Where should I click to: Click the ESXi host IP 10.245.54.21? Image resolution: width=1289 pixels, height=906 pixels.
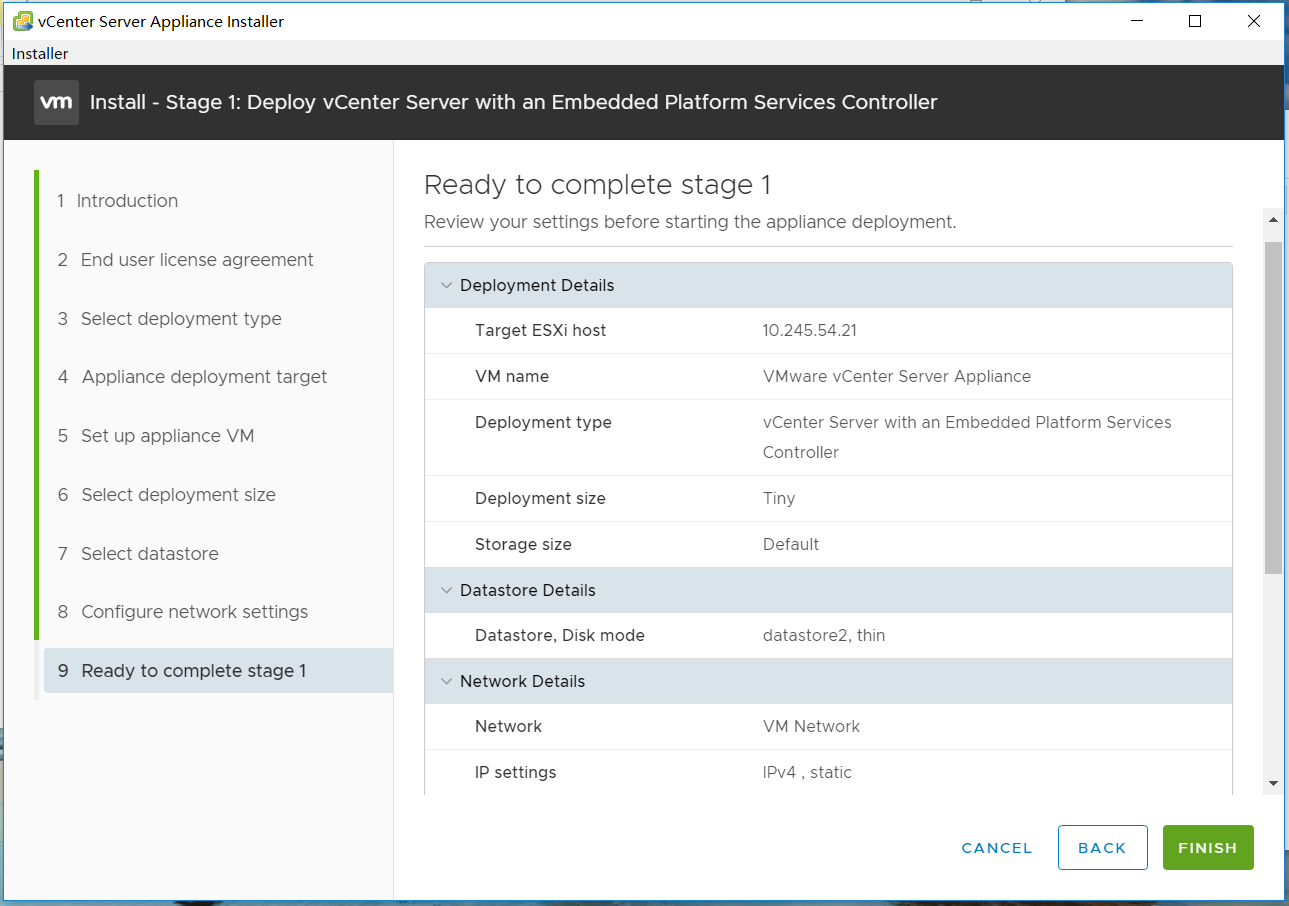809,331
